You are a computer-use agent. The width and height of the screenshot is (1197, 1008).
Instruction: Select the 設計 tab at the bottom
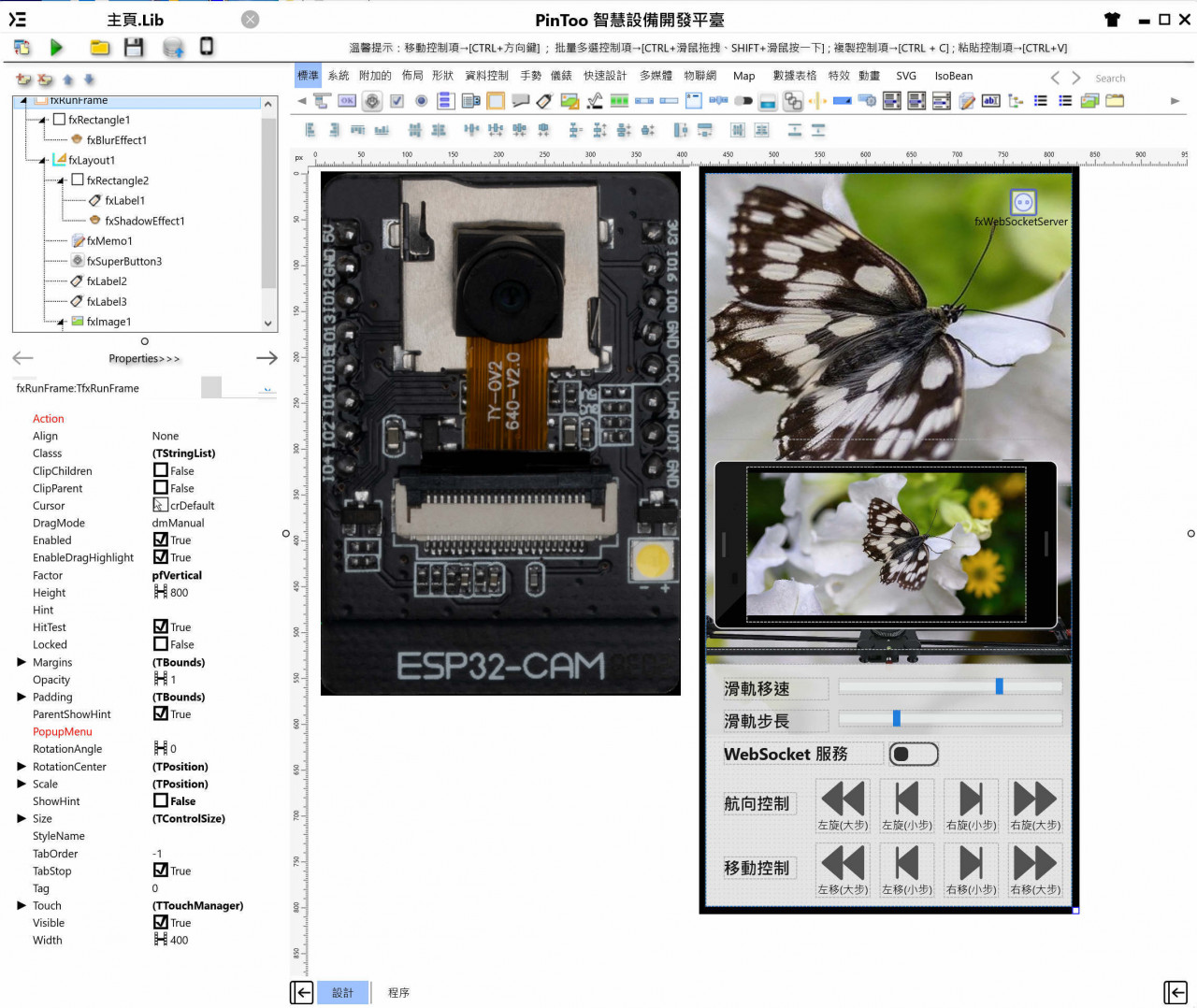coord(343,993)
